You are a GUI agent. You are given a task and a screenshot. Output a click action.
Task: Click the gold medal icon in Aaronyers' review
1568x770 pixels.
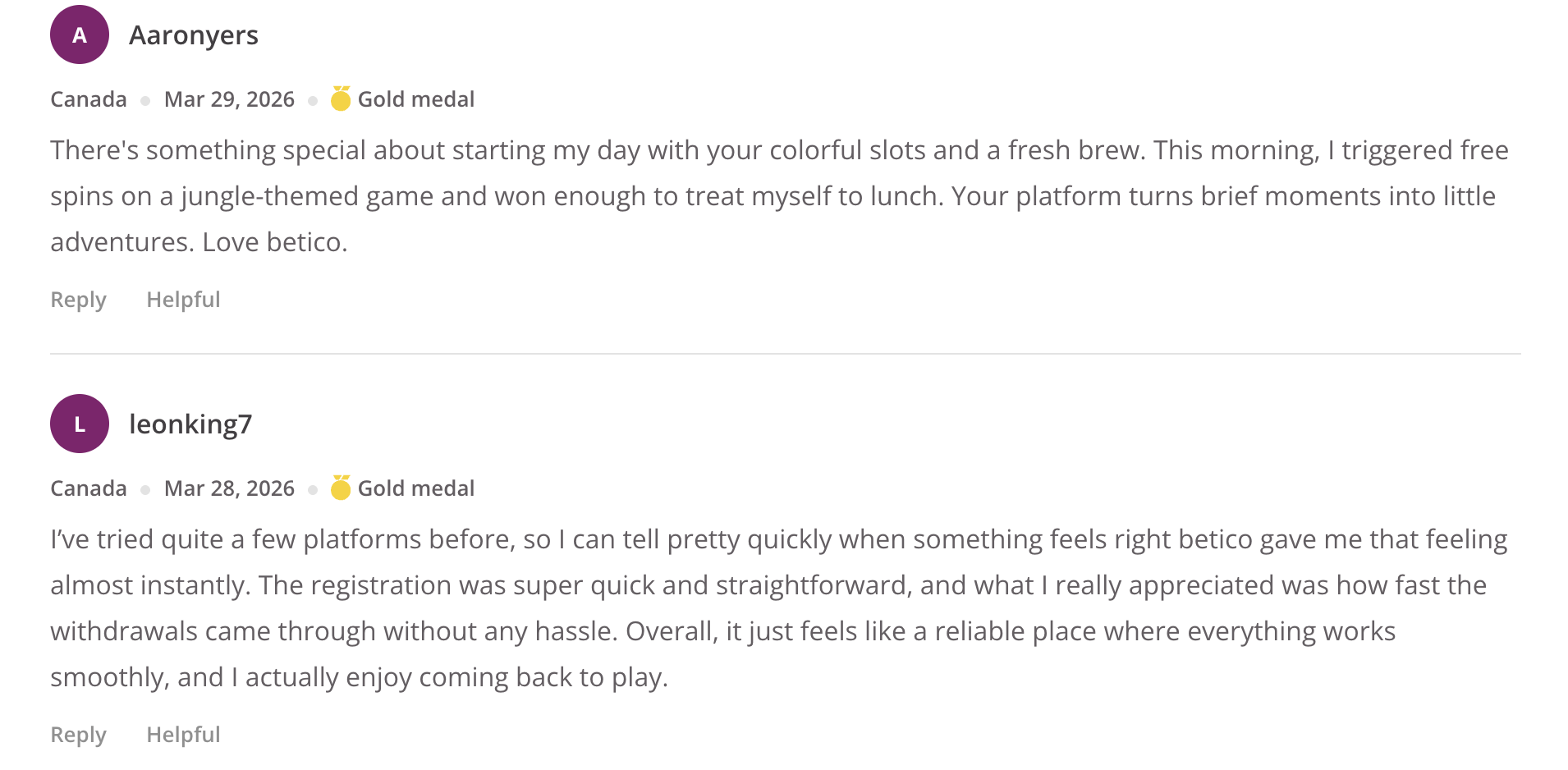coord(341,99)
